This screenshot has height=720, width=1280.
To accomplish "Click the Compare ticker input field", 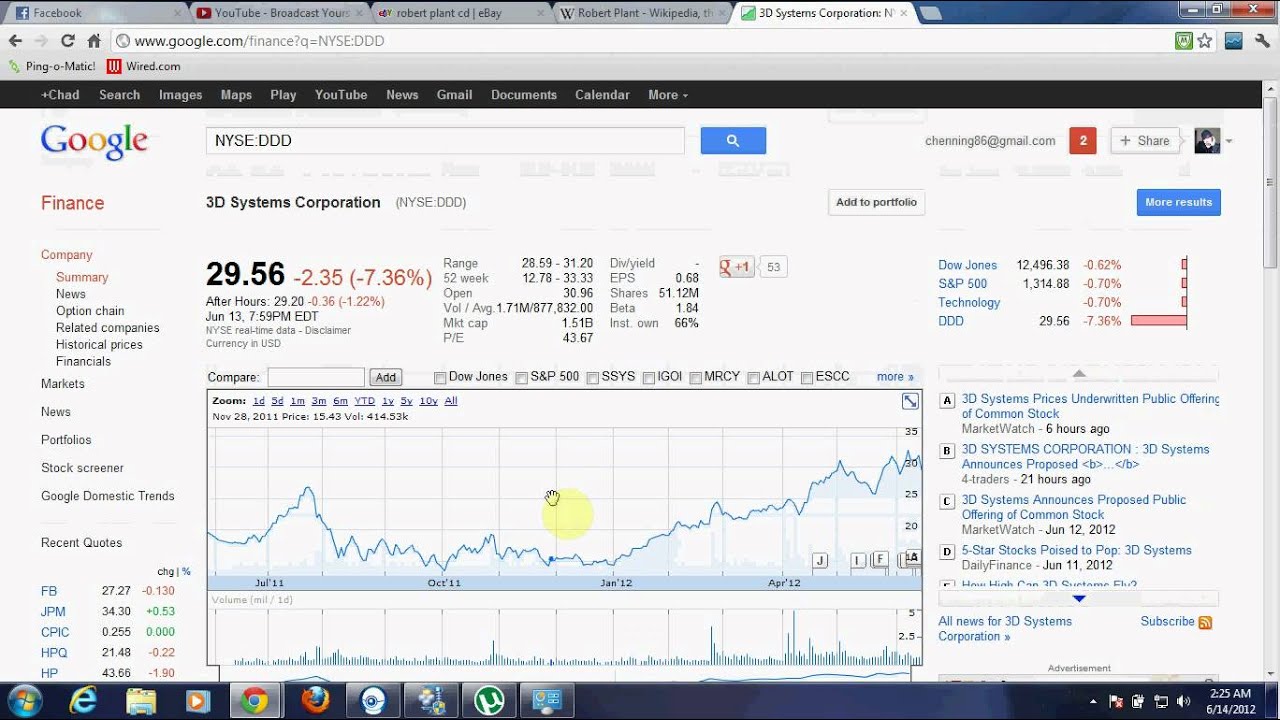I will tap(316, 377).
